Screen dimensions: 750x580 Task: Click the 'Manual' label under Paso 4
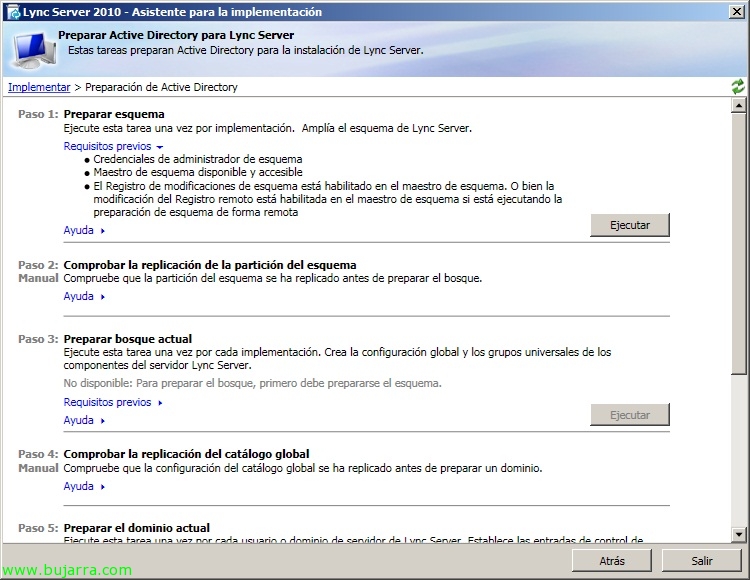point(38,468)
